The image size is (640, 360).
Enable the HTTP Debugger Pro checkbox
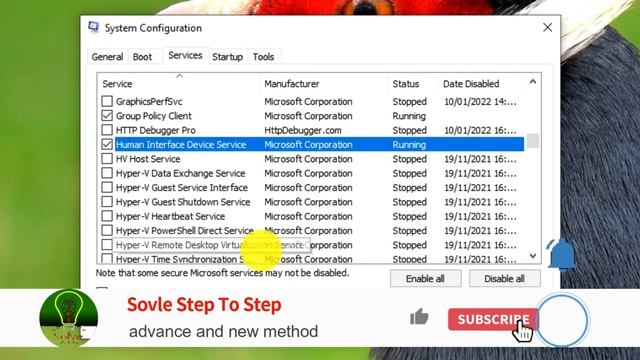[107, 130]
